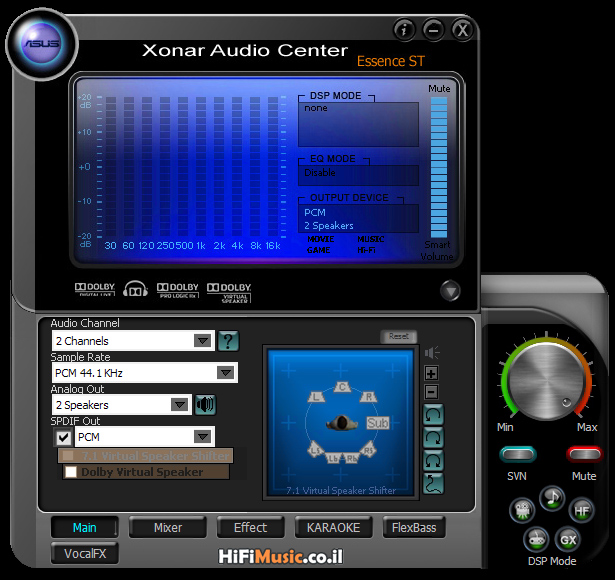The image size is (615, 580).
Task: Toggle the red Mute switch
Action: pyautogui.click(x=584, y=455)
